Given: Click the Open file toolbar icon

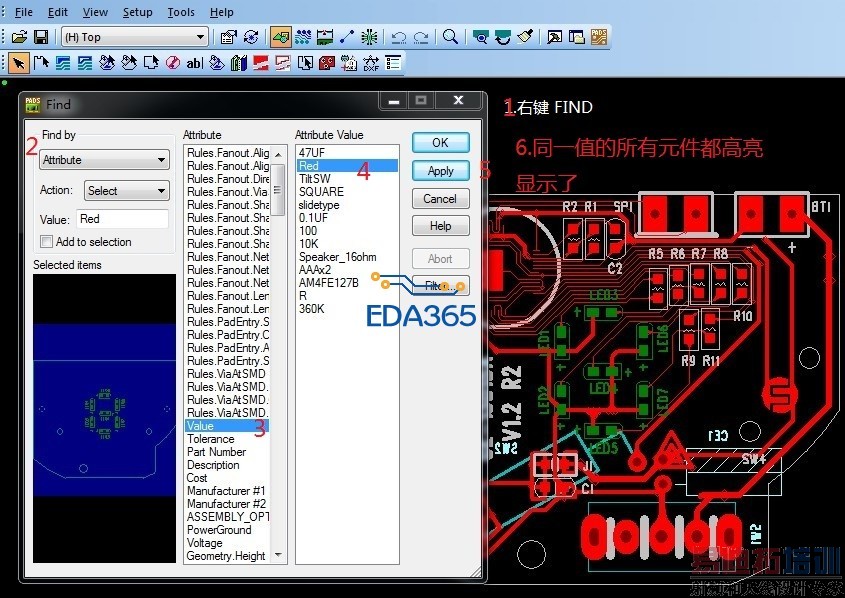Looking at the screenshot, I should click(x=19, y=37).
